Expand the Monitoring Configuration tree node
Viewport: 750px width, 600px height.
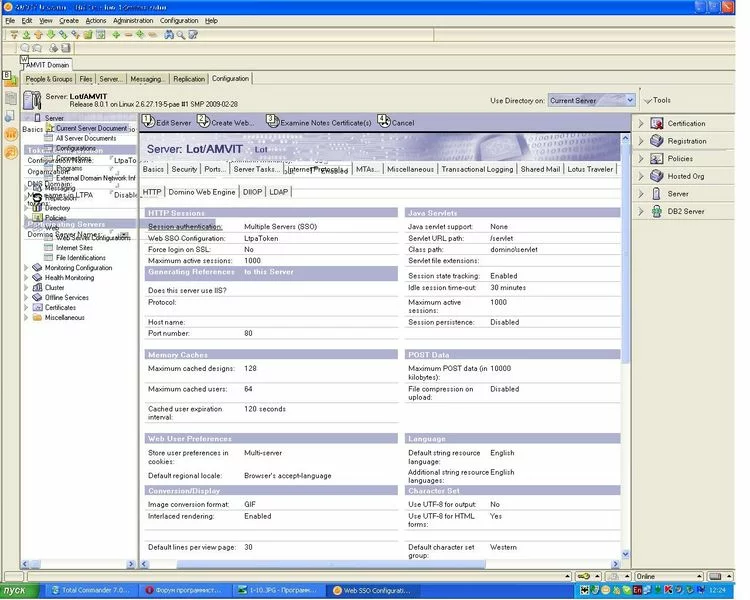(x=27, y=268)
